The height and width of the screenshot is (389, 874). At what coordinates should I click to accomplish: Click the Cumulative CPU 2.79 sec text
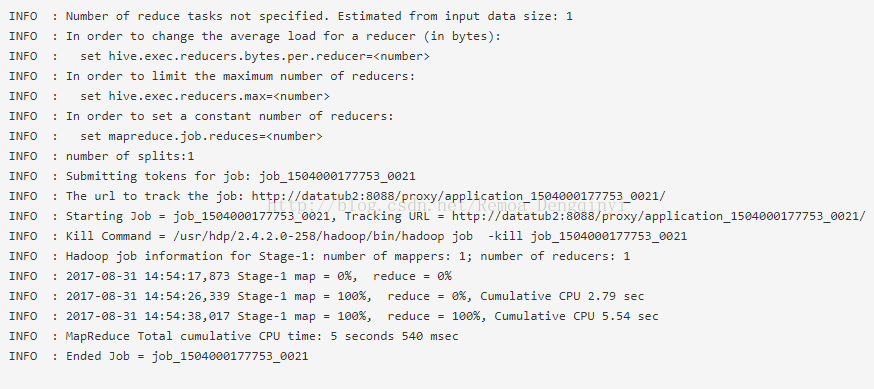(562, 296)
